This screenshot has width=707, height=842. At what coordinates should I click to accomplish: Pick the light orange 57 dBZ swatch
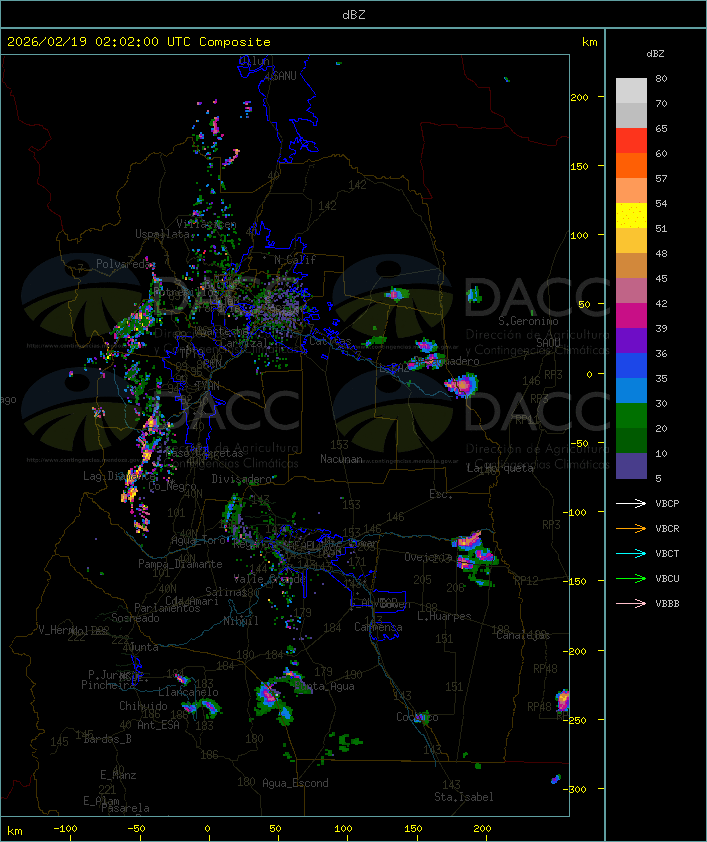point(631,191)
